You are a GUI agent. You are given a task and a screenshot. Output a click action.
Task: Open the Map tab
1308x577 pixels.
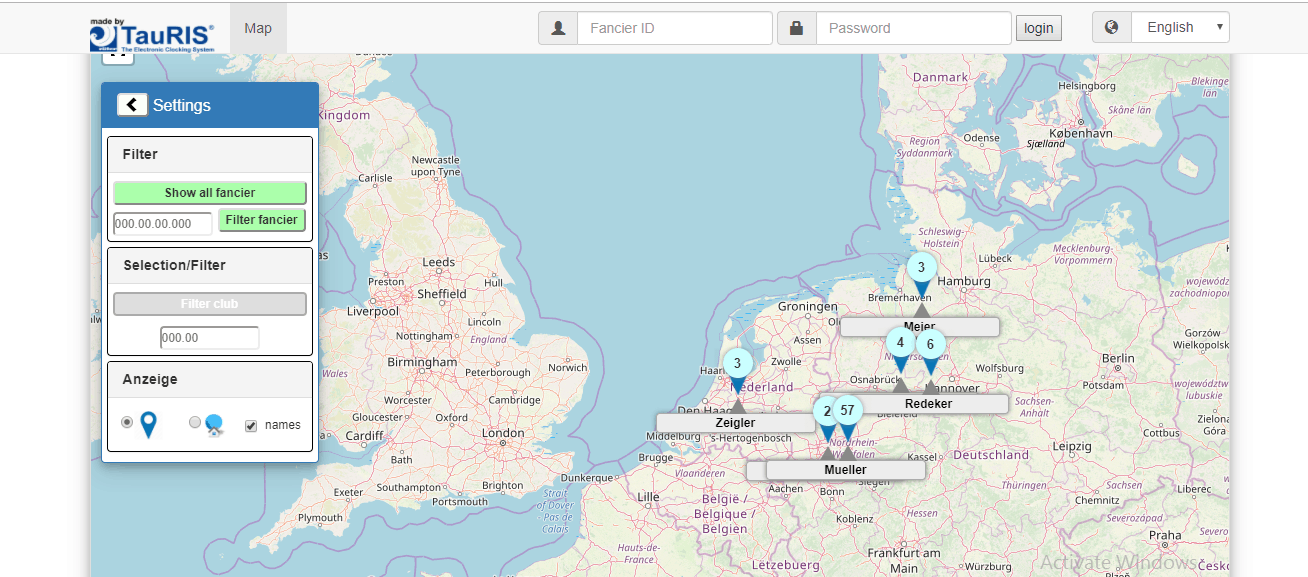pyautogui.click(x=258, y=28)
